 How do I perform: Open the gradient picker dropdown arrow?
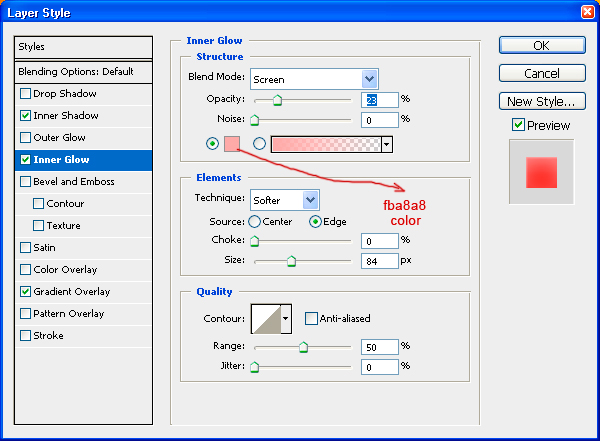tap(386, 144)
